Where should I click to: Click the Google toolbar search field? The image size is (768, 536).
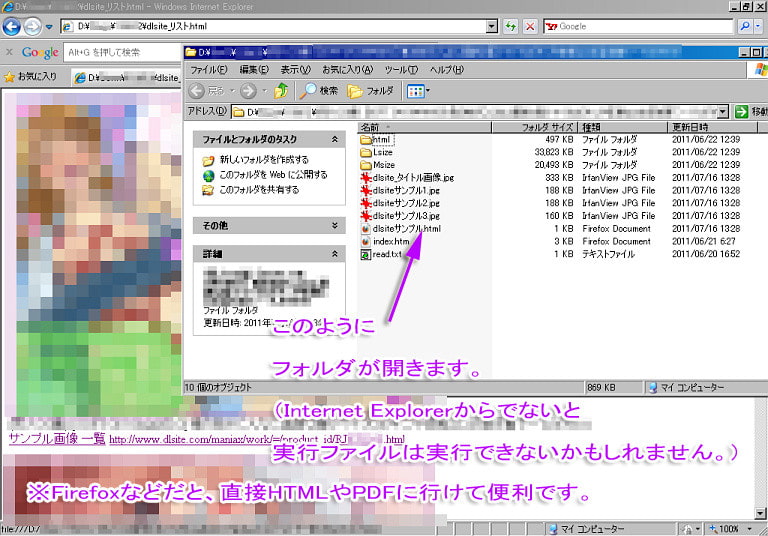click(x=122, y=52)
